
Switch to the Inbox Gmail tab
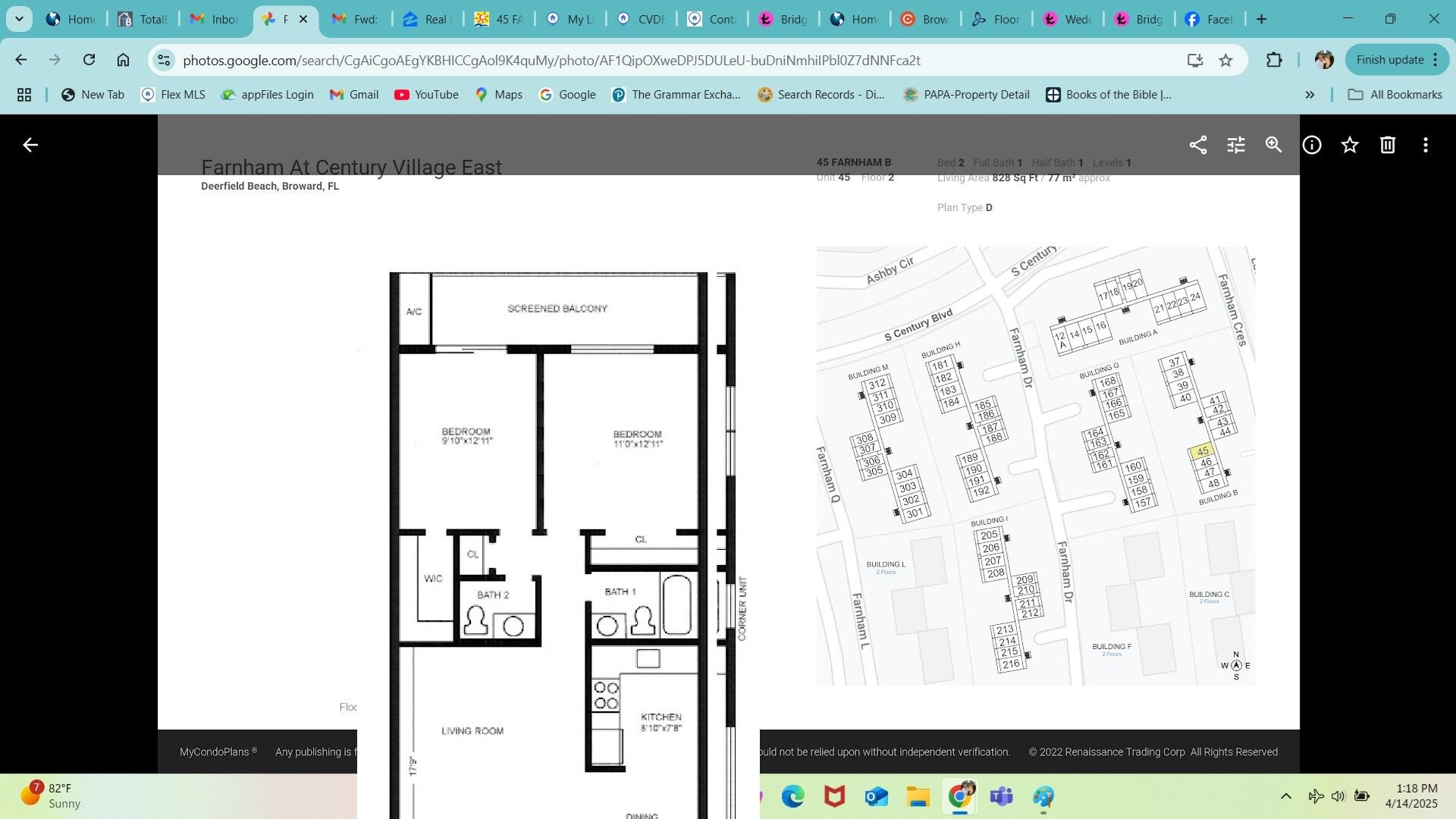point(214,19)
